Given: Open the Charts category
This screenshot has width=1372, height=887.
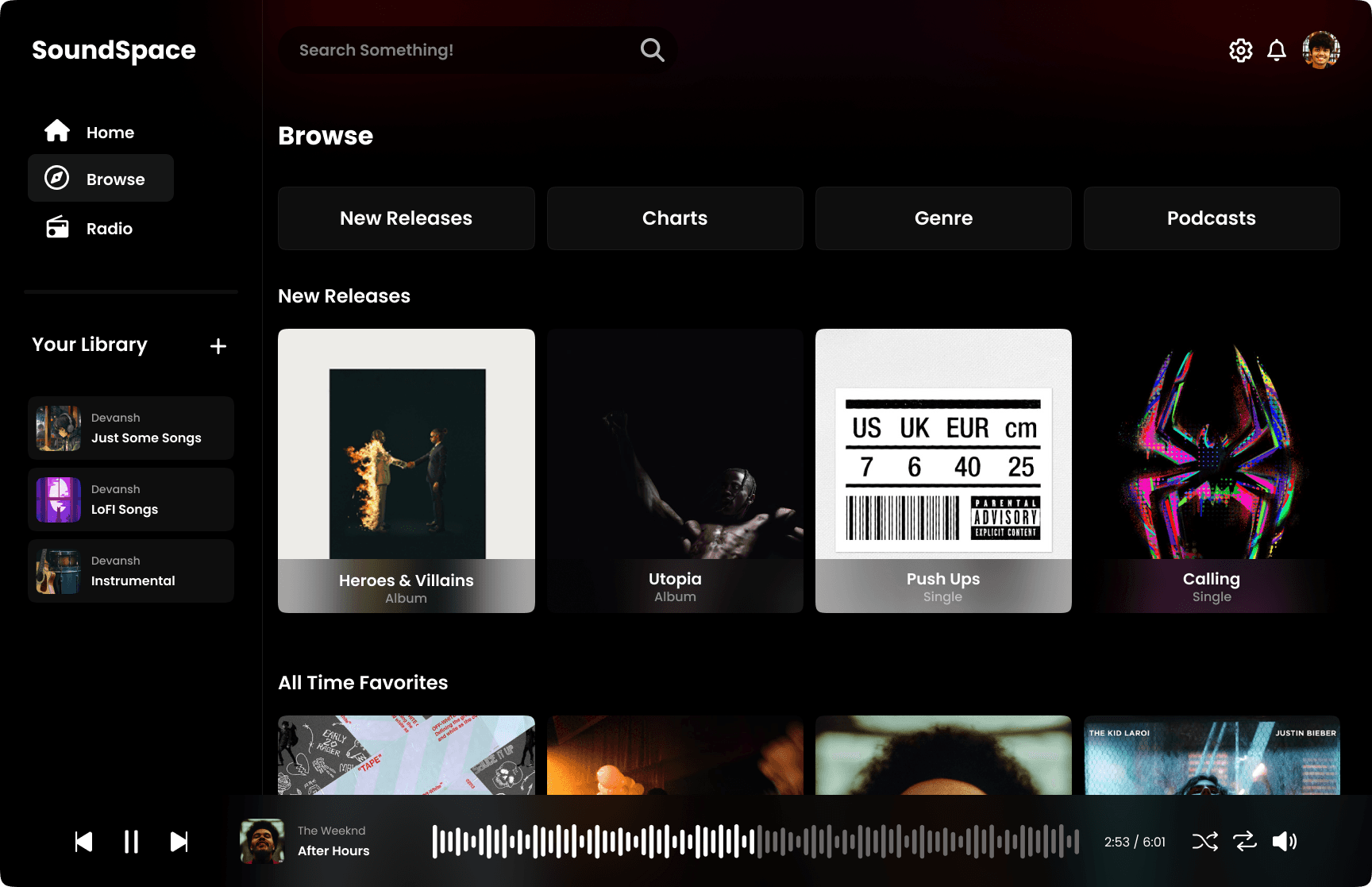Looking at the screenshot, I should pyautogui.click(x=675, y=218).
